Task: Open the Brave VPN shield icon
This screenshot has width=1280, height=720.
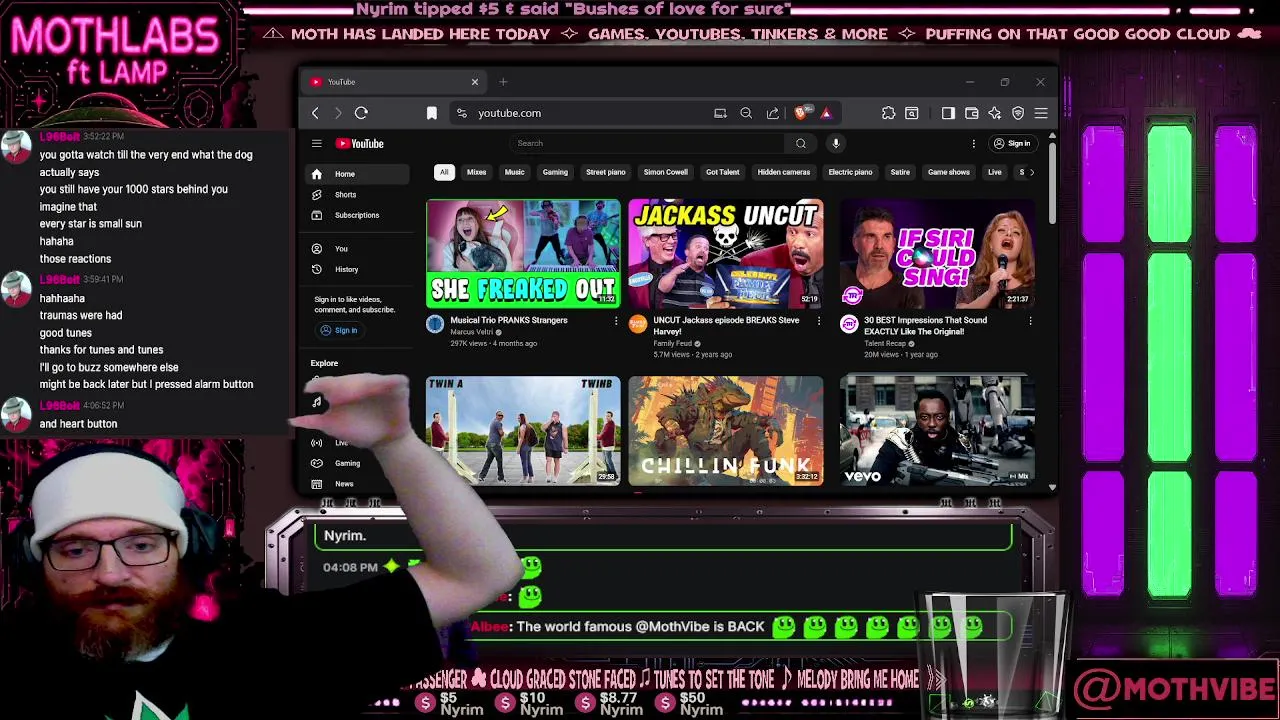Action: 1018,113
